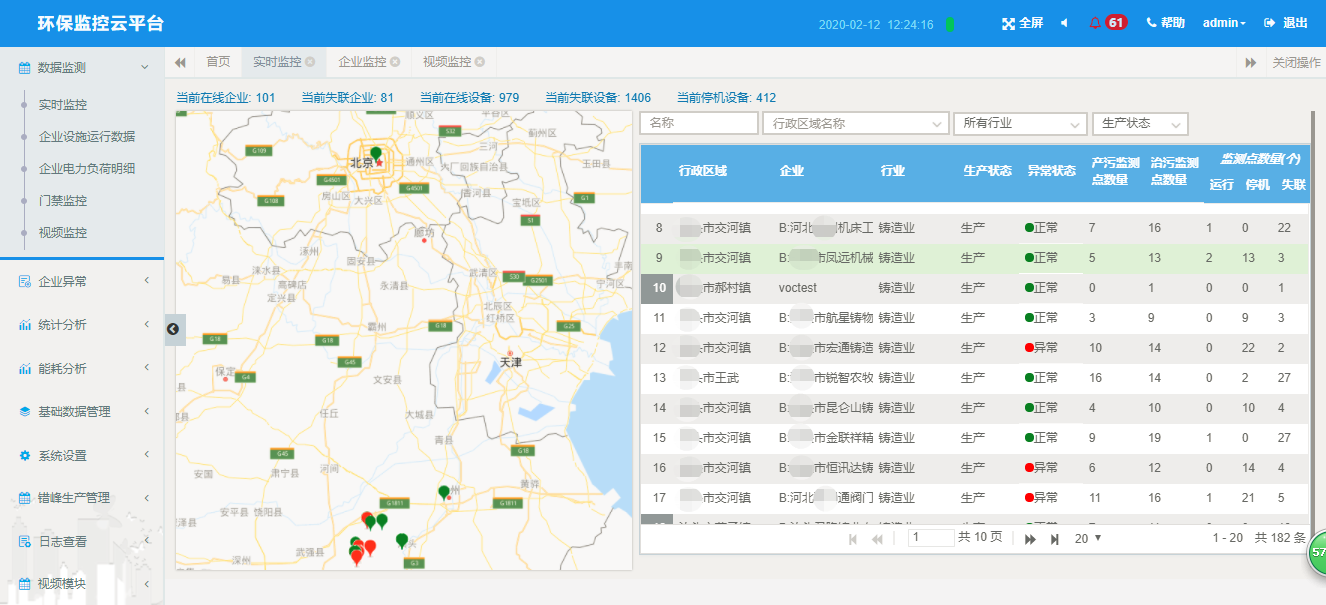Collapse sidebar with the round arrow handle
Image resolution: width=1326 pixels, height=605 pixels.
[172, 328]
